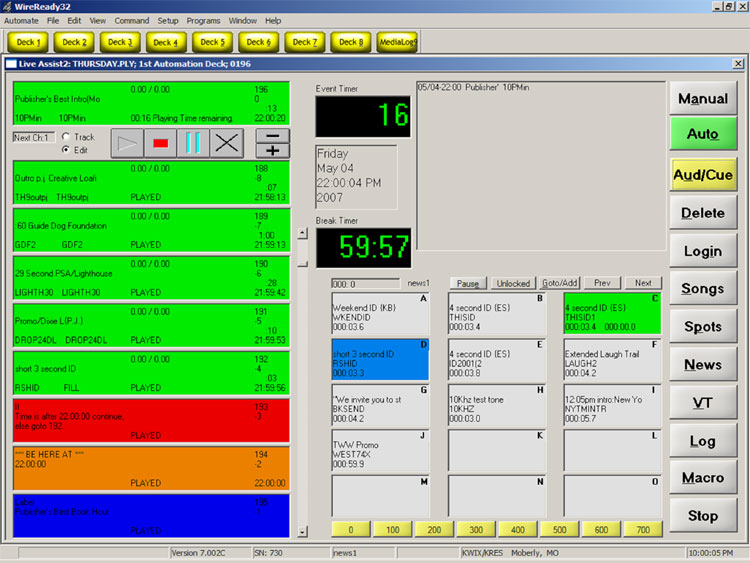750x563 pixels.
Task: Select hotkey bank 0
Action: click(x=351, y=530)
